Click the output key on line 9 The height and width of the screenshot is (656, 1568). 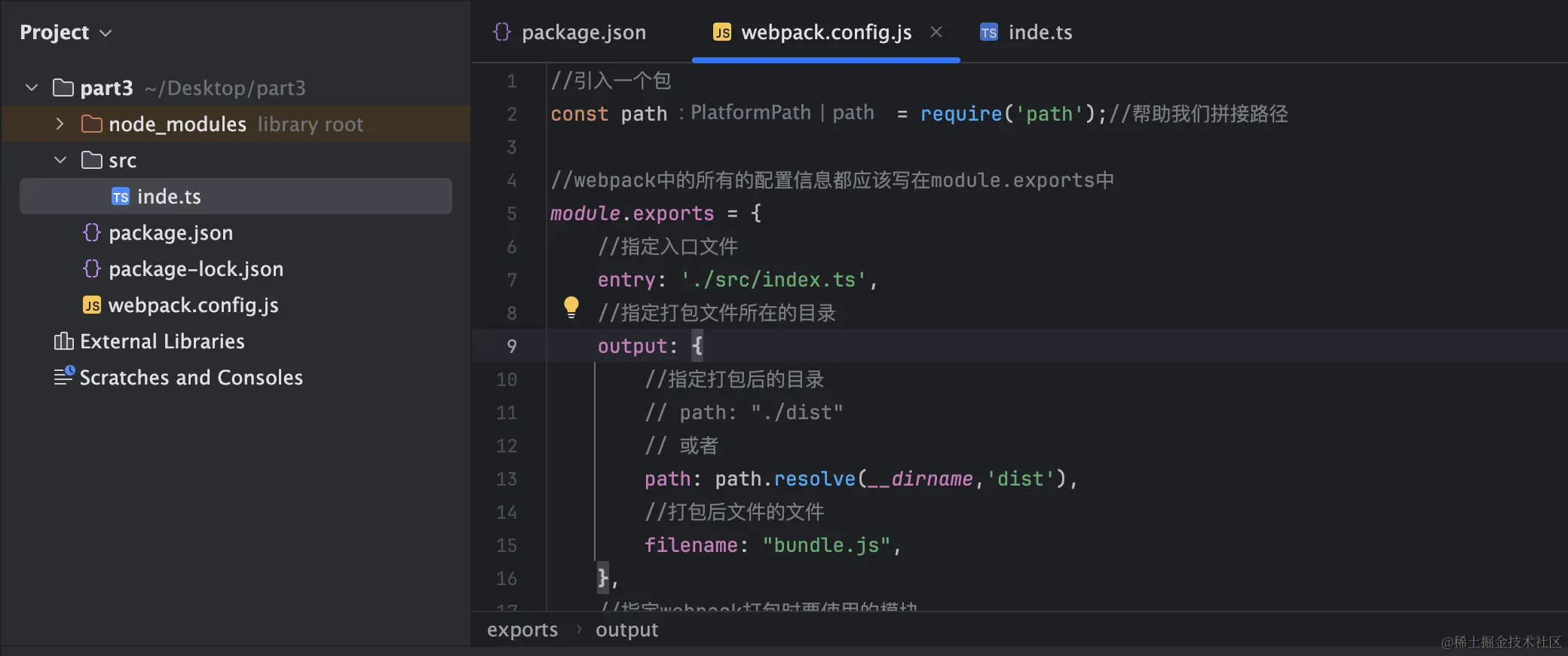pos(632,346)
